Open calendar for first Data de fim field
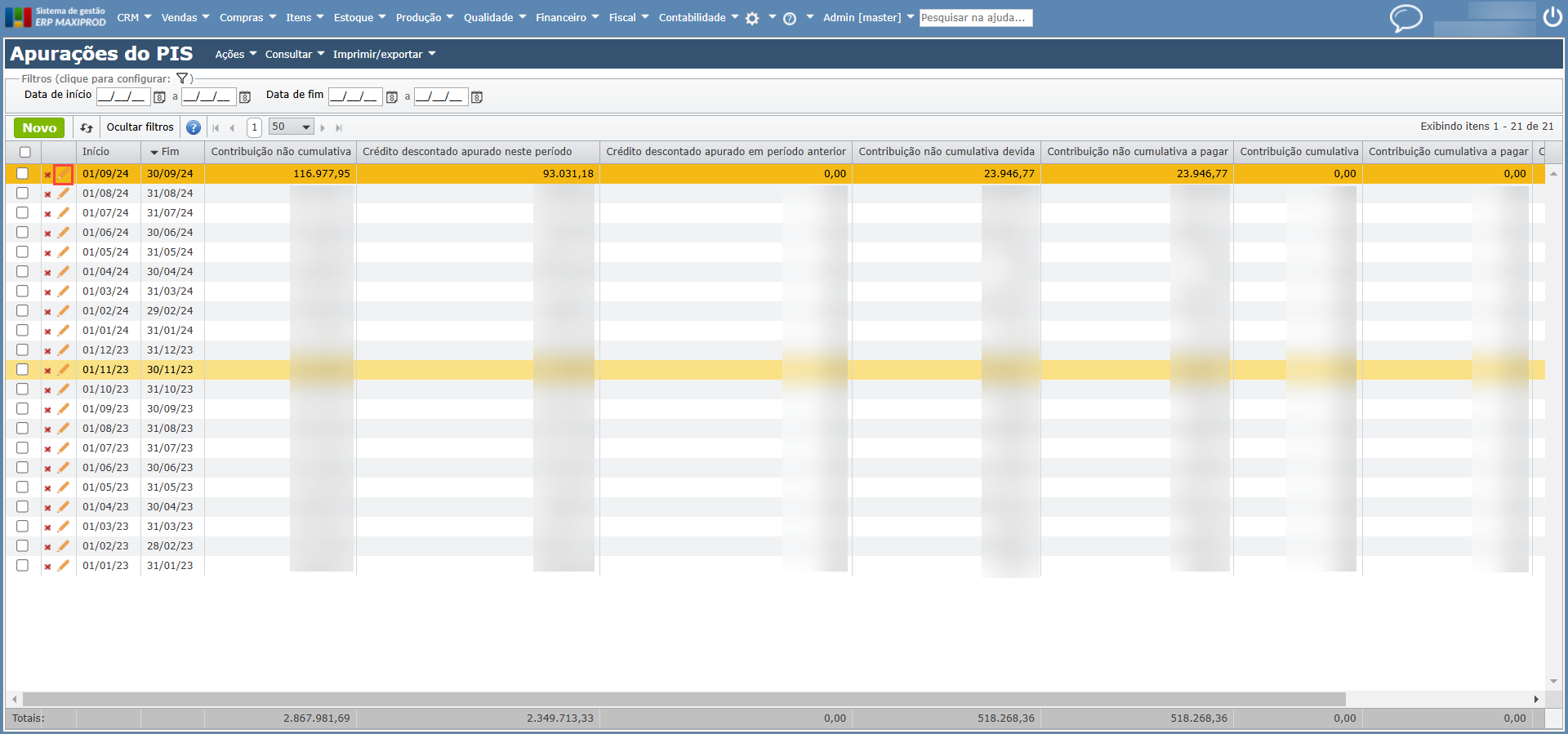The width and height of the screenshot is (1568, 734). [392, 97]
